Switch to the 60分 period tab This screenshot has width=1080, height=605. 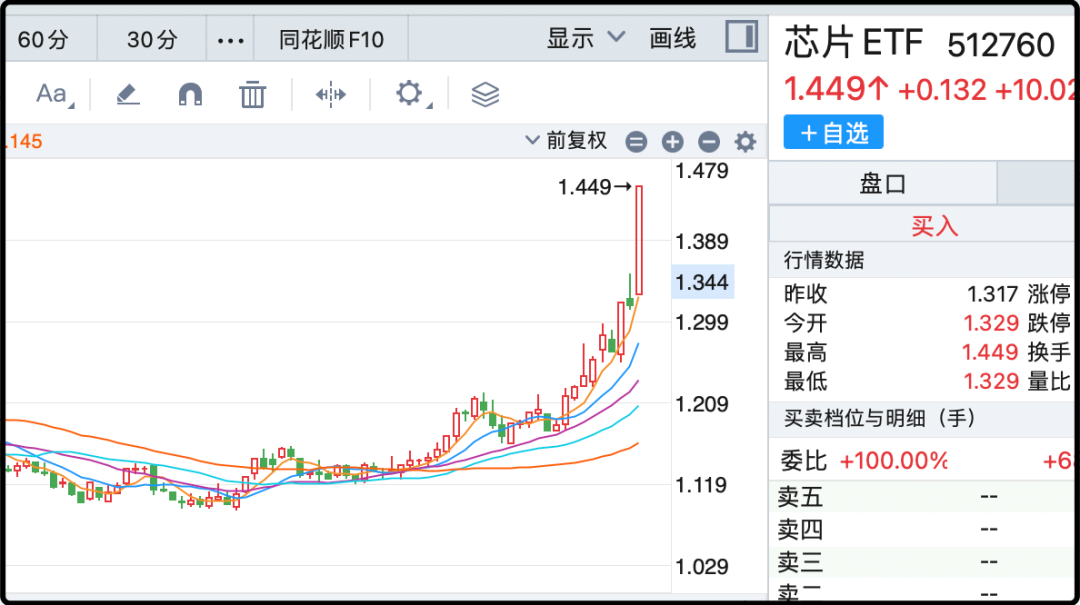click(44, 40)
